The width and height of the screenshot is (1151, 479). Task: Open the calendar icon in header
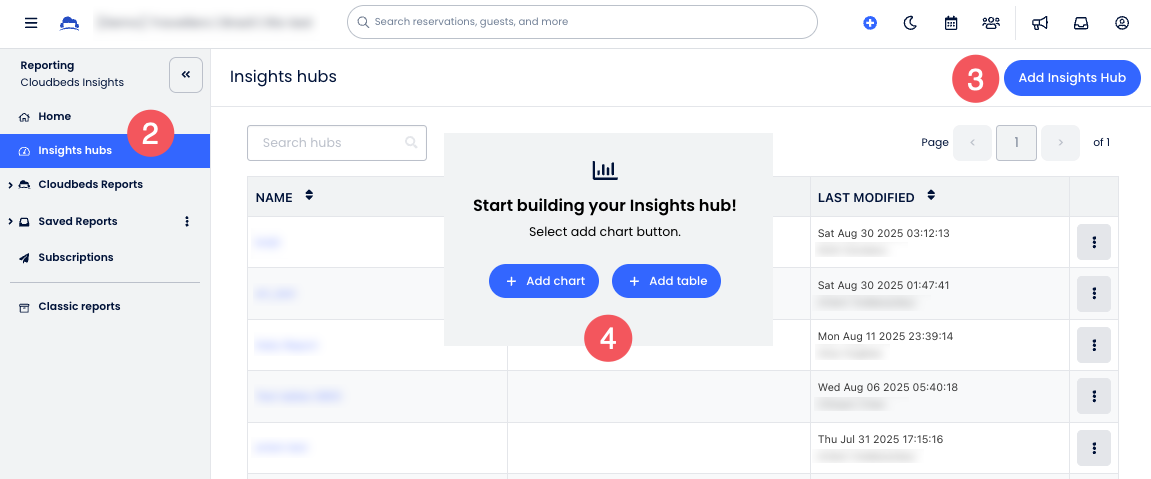[x=951, y=22]
